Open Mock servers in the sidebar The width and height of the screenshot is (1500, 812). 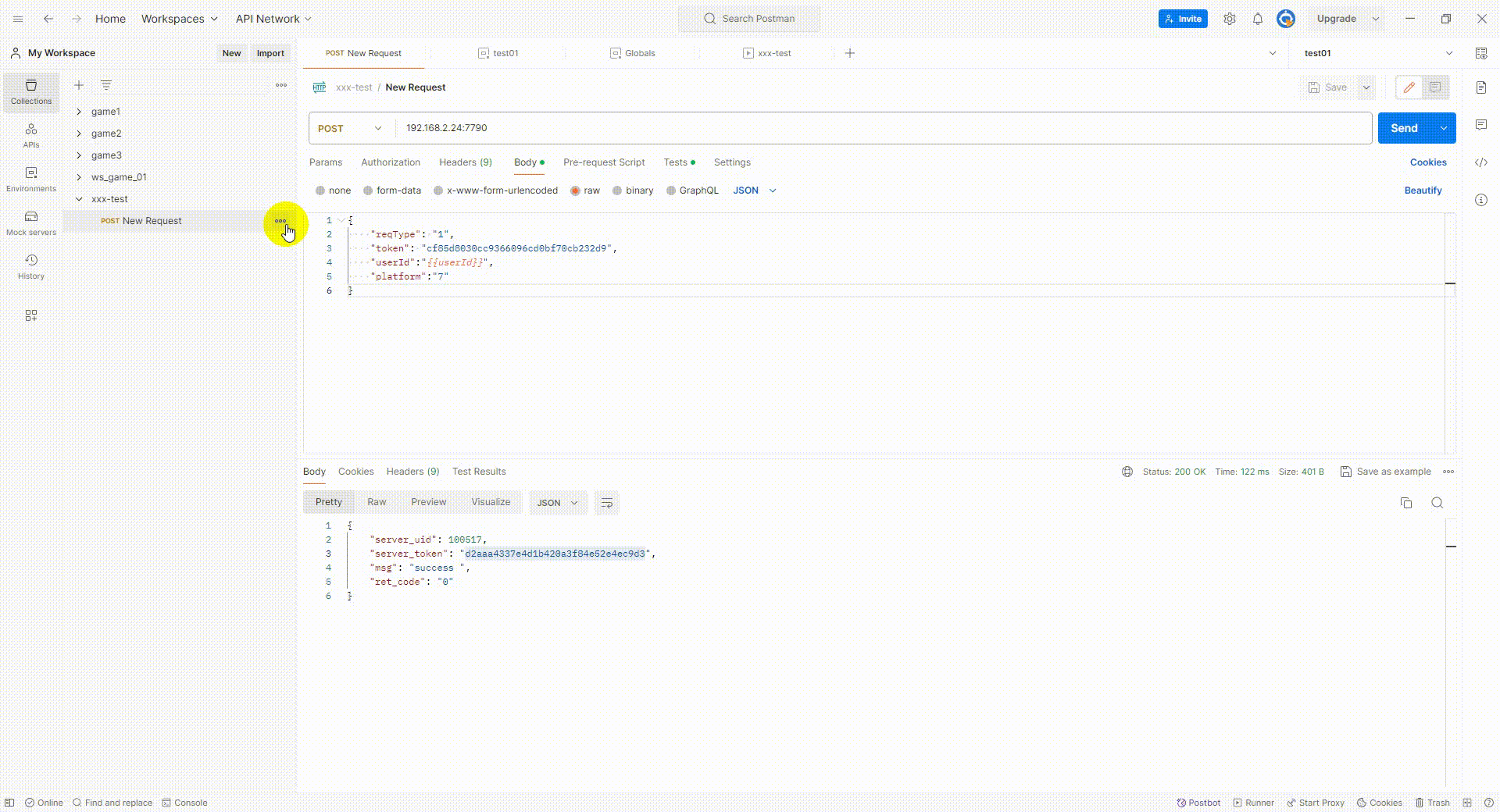[x=31, y=223]
